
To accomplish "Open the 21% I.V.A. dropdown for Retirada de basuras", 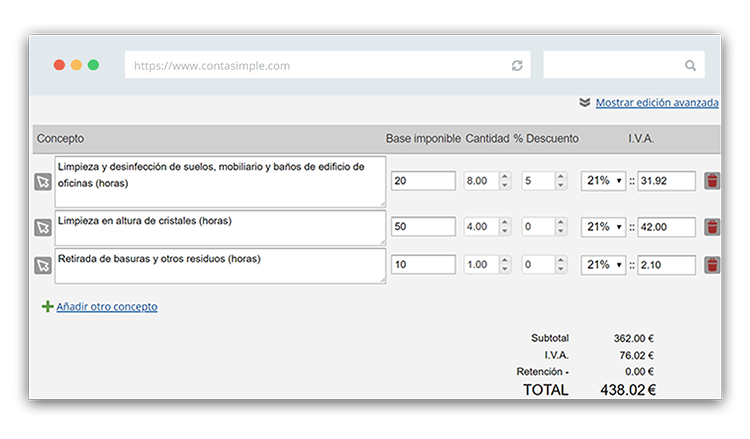I will click(x=604, y=264).
